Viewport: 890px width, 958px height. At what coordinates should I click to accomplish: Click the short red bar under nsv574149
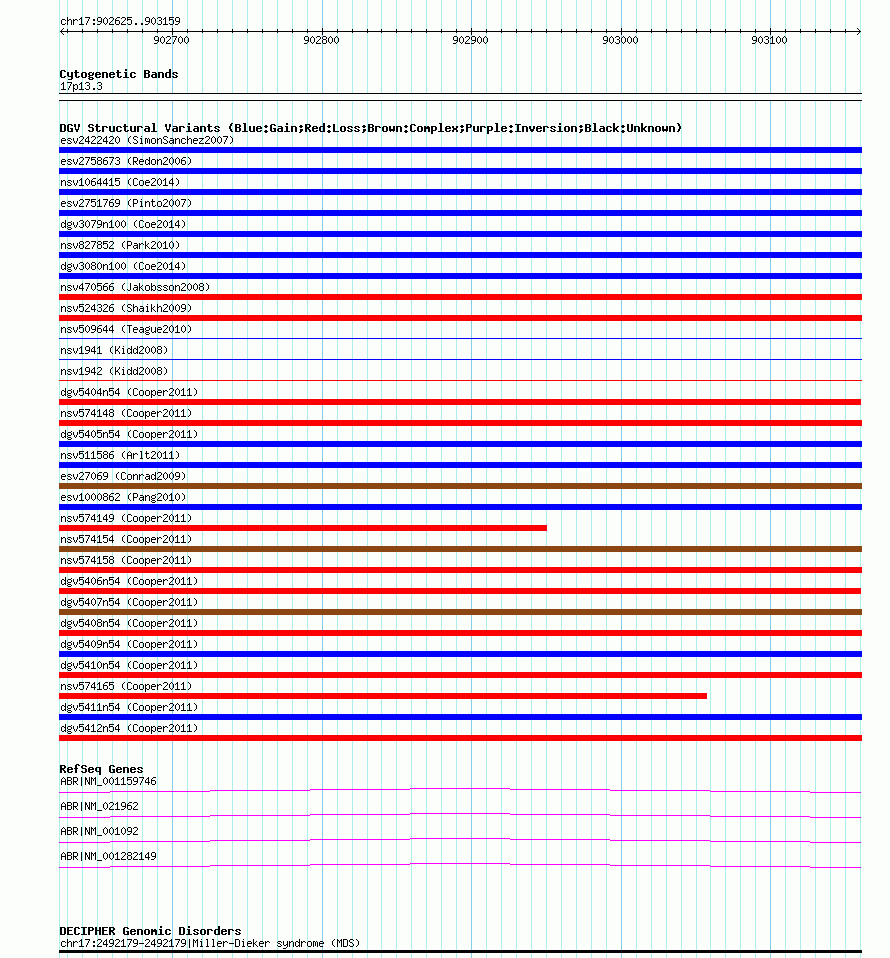(303, 528)
